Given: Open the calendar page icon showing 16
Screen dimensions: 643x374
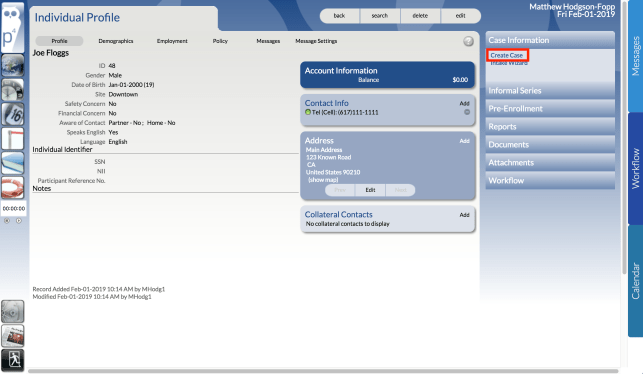Looking at the screenshot, I should 13,114.
